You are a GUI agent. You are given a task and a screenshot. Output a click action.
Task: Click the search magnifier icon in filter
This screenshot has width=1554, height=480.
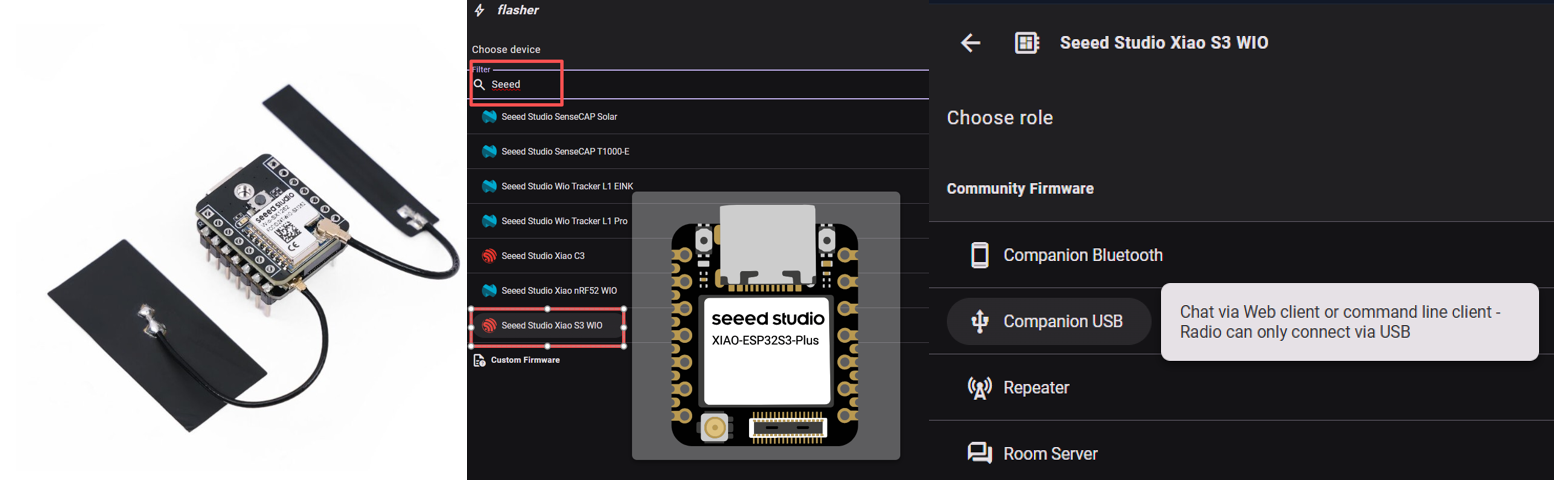tap(479, 85)
